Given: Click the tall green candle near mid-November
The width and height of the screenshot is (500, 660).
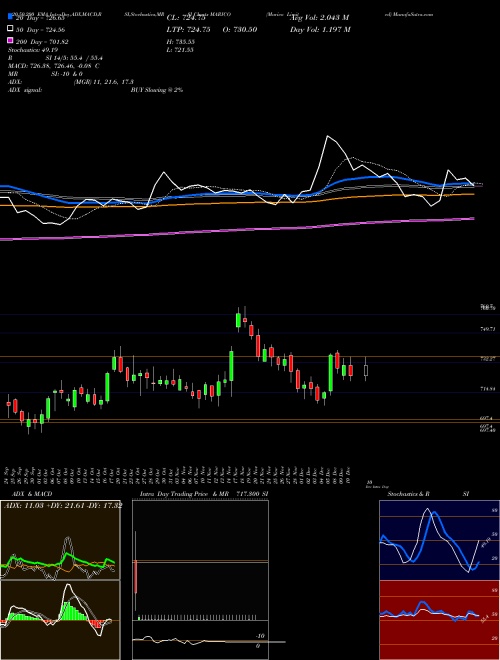Looking at the screenshot, I should point(231,367).
